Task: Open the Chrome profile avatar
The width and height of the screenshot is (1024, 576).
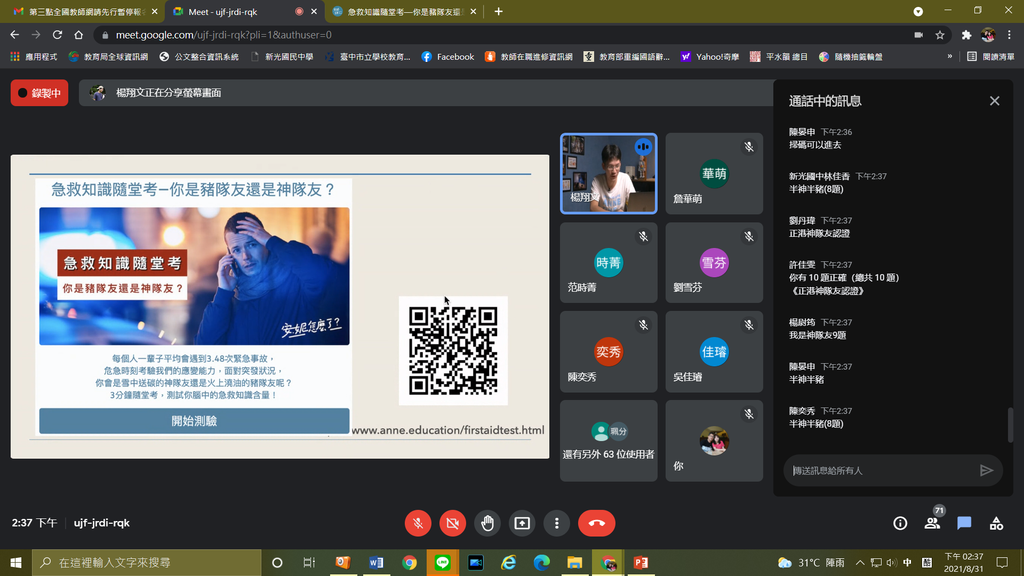Action: [x=988, y=35]
